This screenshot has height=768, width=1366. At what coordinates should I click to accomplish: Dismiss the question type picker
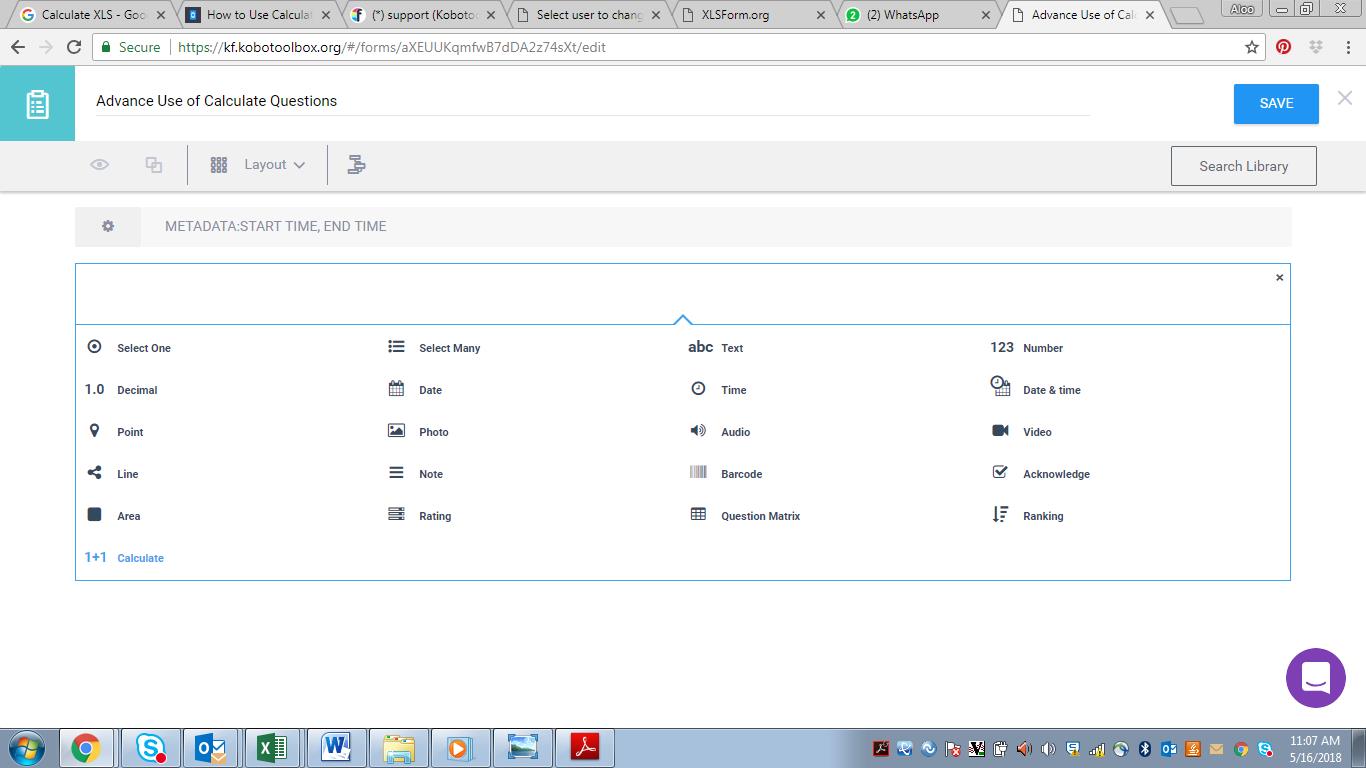coord(1279,277)
